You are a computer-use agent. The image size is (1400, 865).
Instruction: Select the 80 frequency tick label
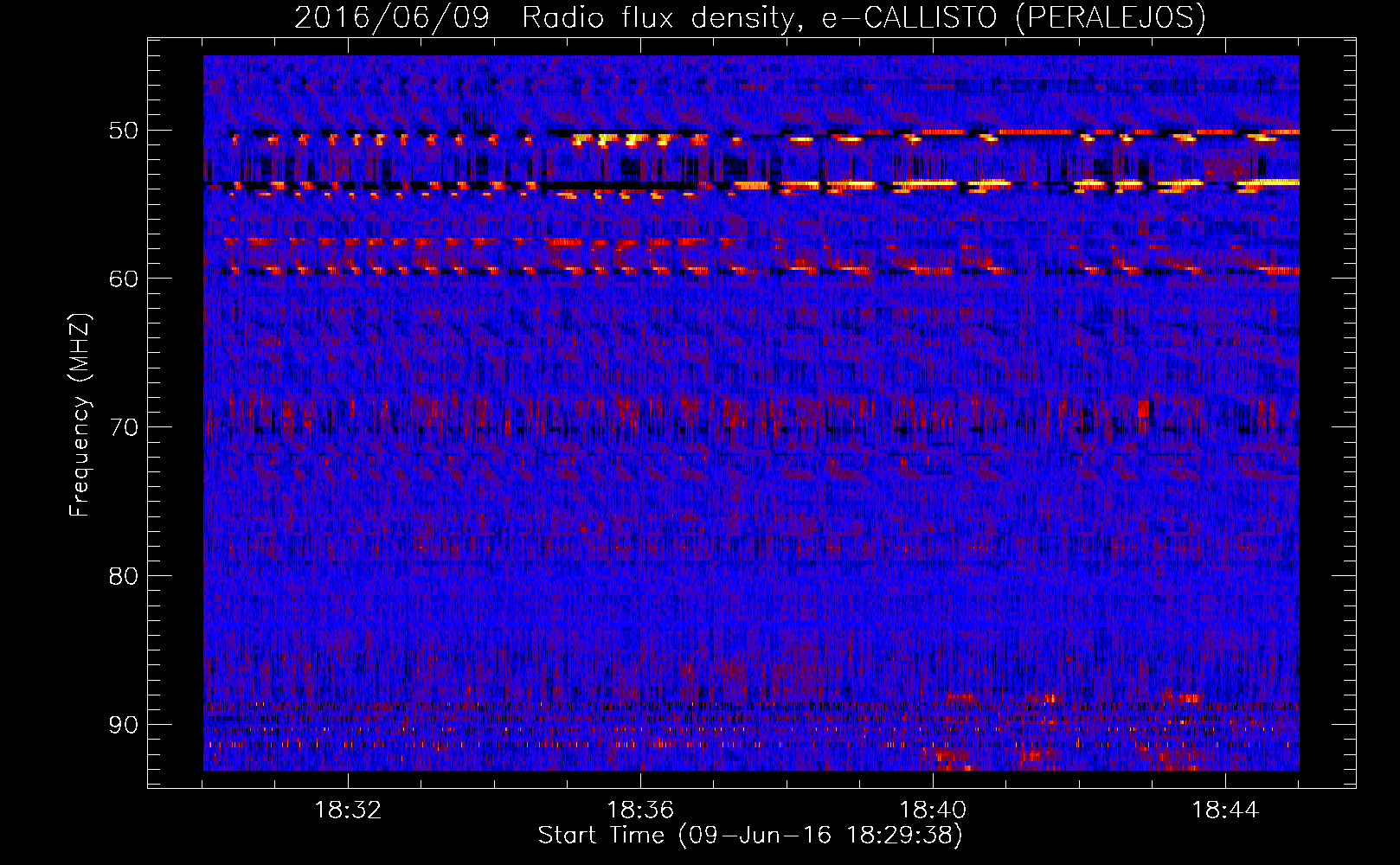pos(123,576)
